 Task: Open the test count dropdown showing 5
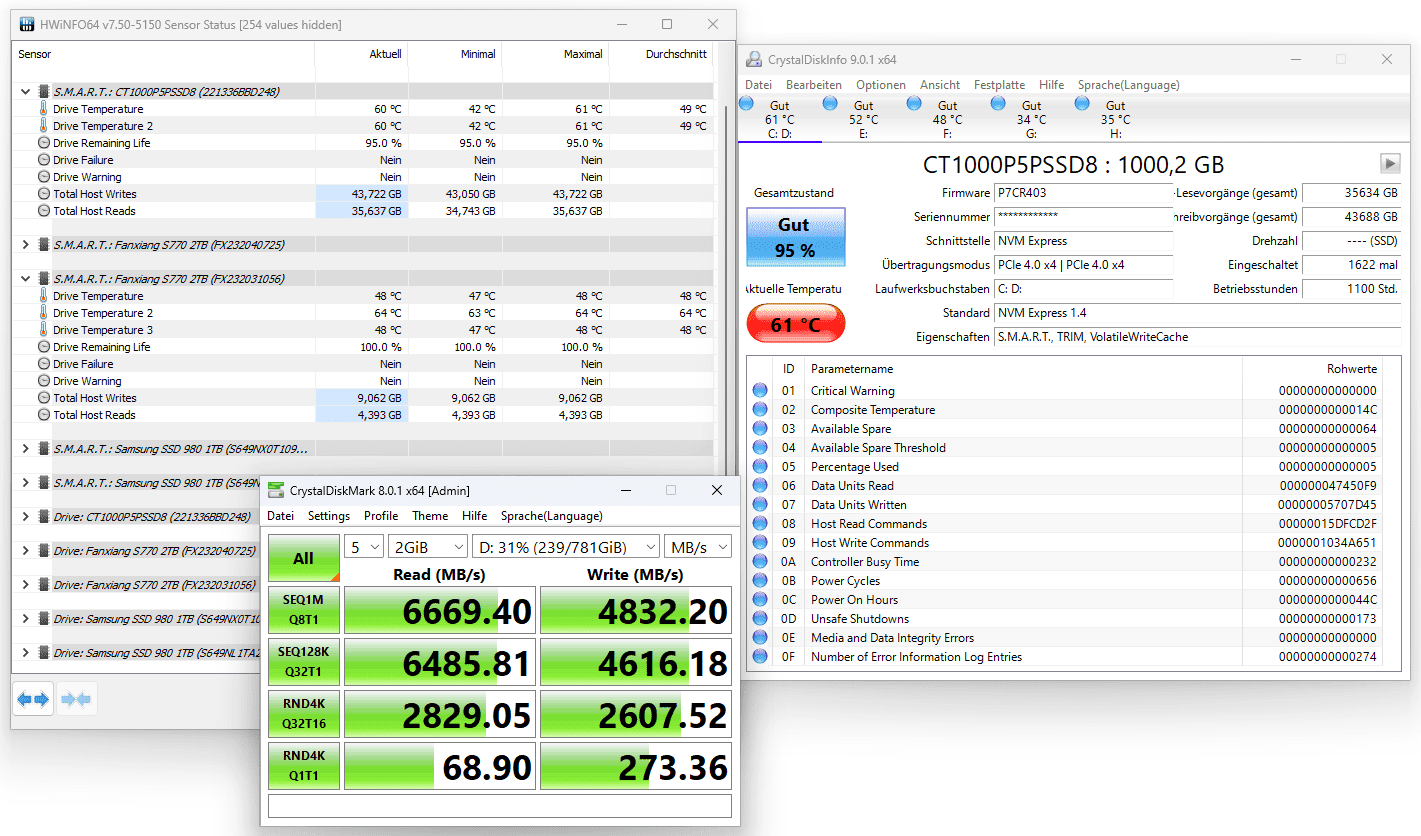click(x=364, y=546)
